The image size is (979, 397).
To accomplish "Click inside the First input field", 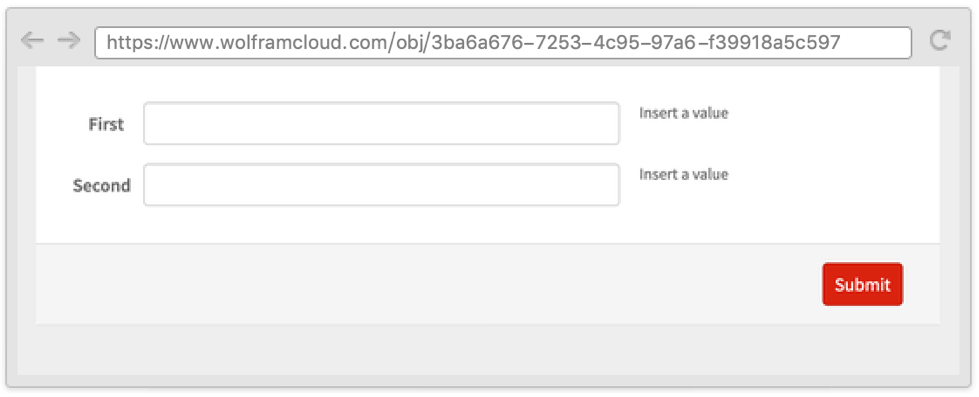I will 381,124.
